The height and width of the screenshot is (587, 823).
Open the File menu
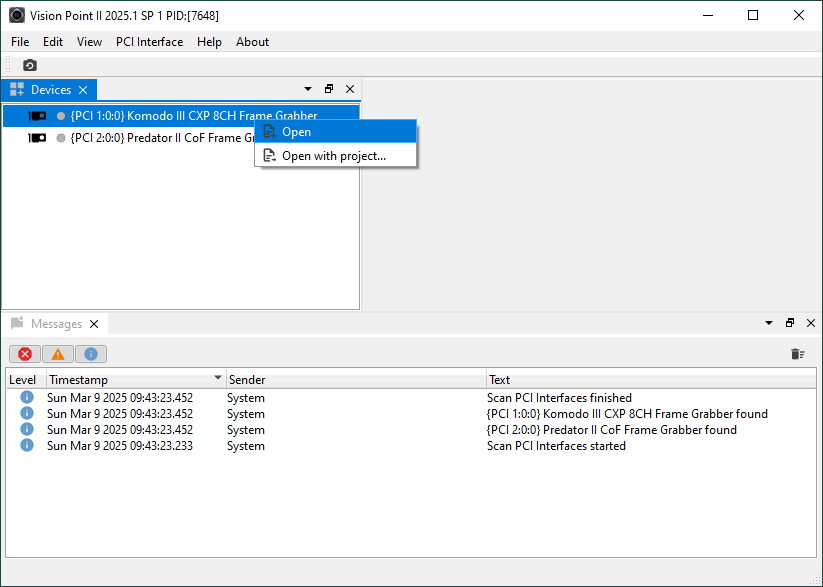20,42
